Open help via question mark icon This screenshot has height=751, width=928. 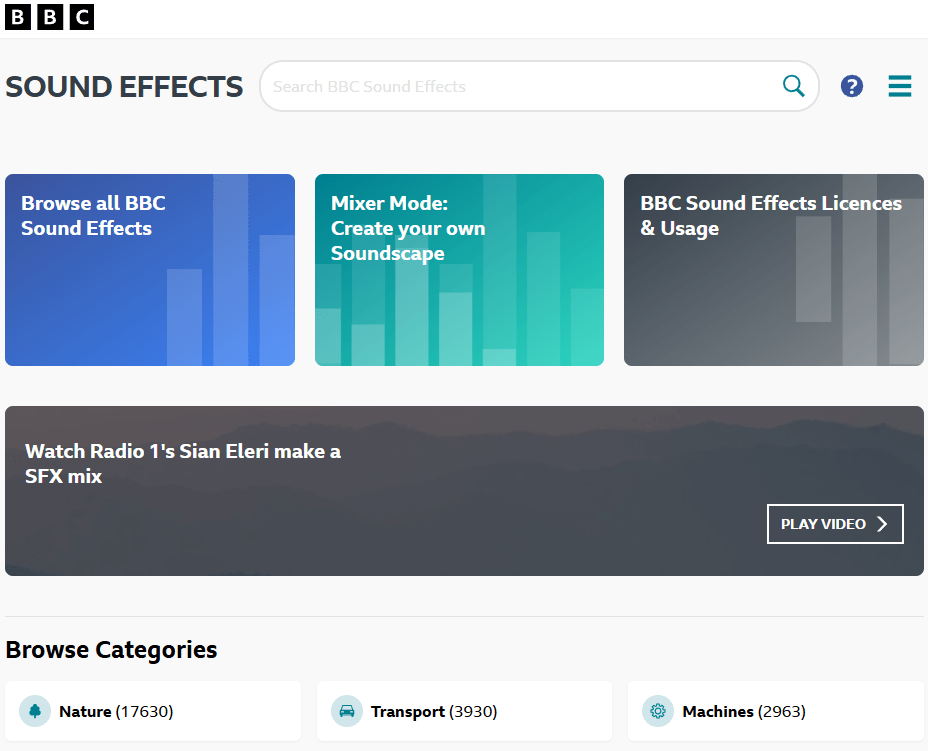852,86
